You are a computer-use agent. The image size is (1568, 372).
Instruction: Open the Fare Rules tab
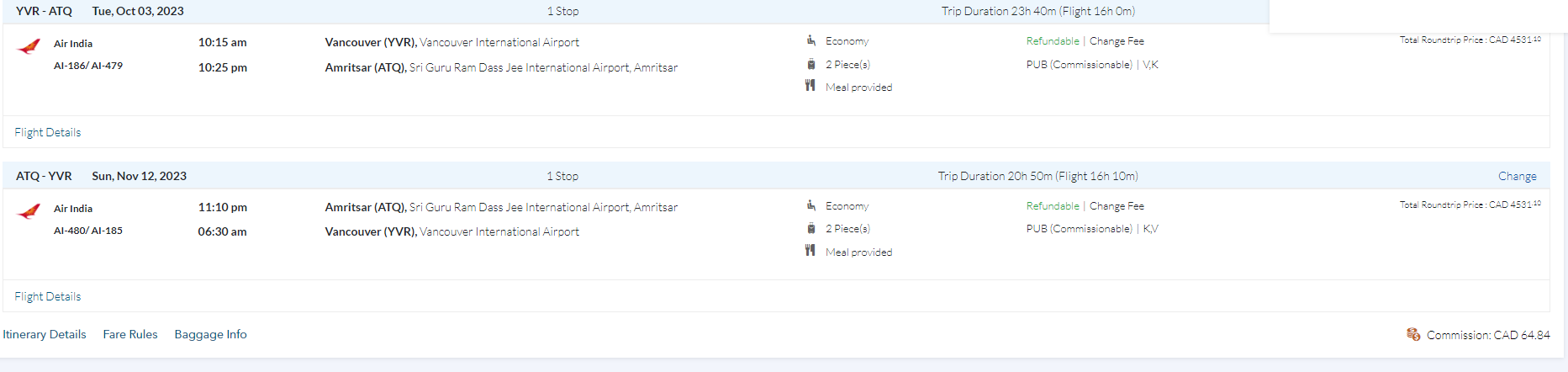130,334
